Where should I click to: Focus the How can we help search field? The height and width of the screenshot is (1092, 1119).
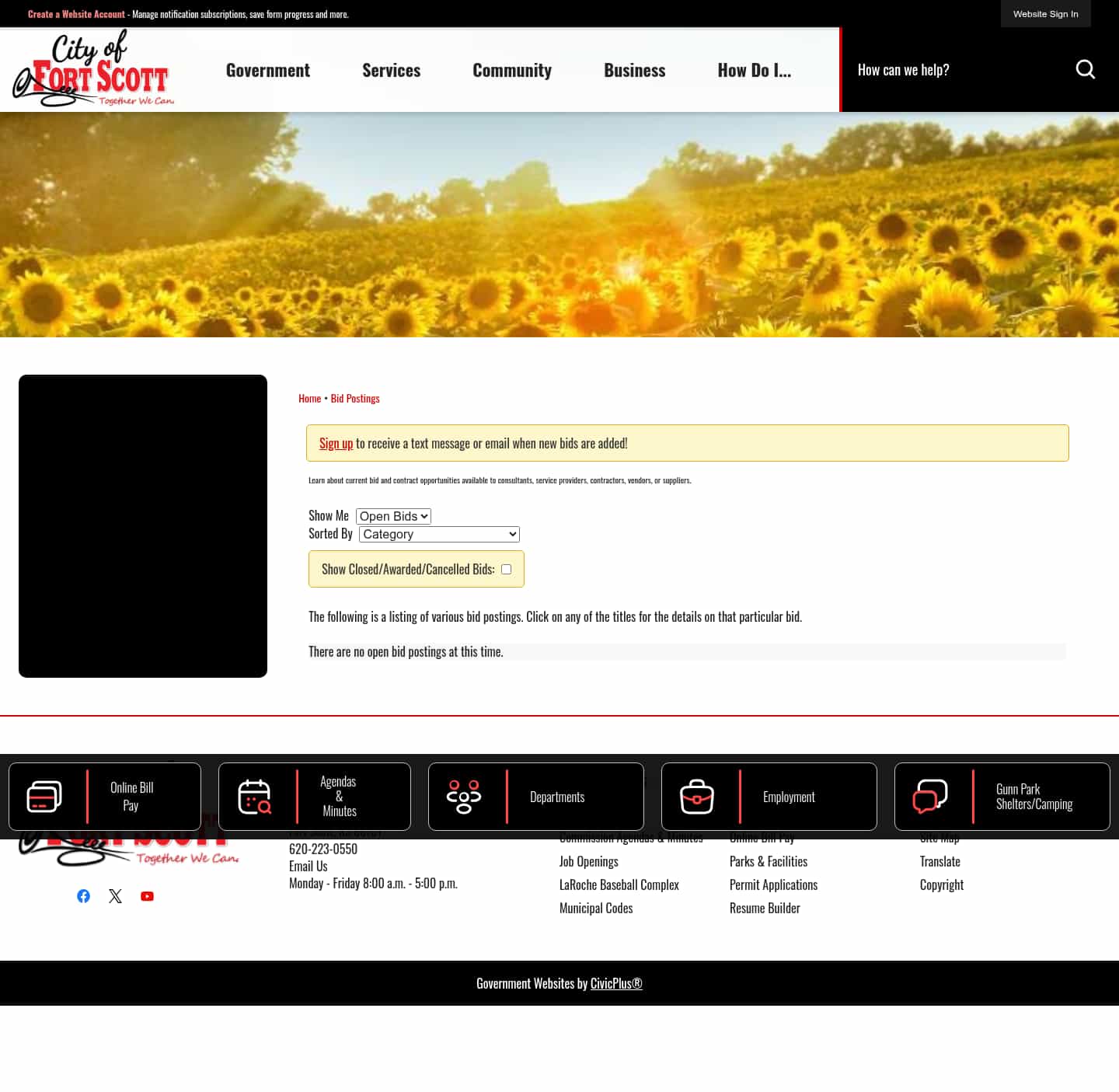960,70
